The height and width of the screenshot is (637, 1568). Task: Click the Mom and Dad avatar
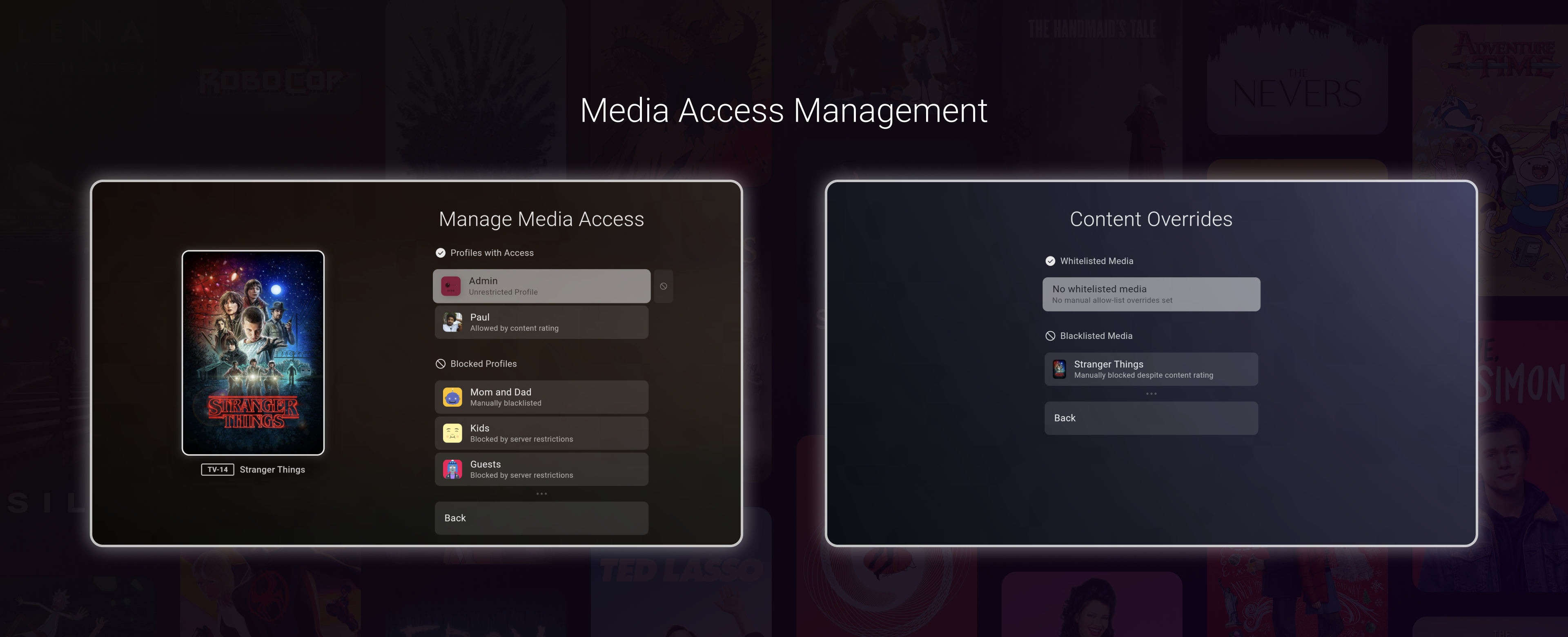[452, 397]
